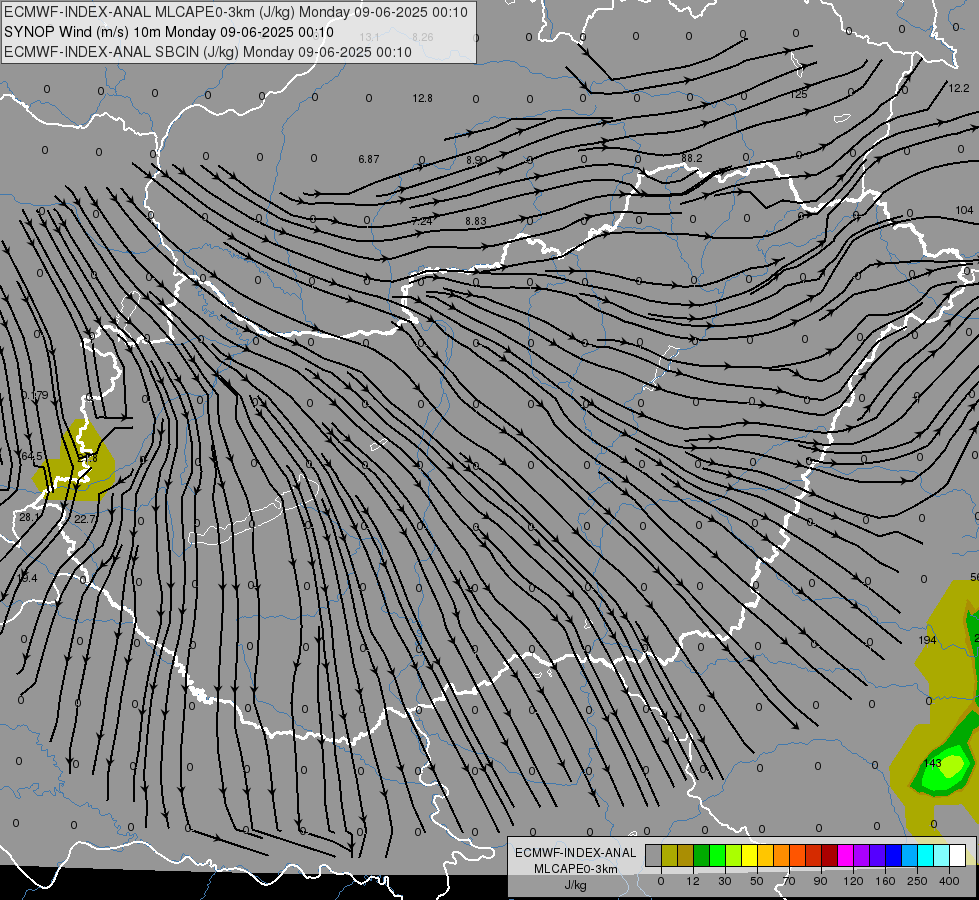Select the 64.5 value at left

tap(32, 457)
